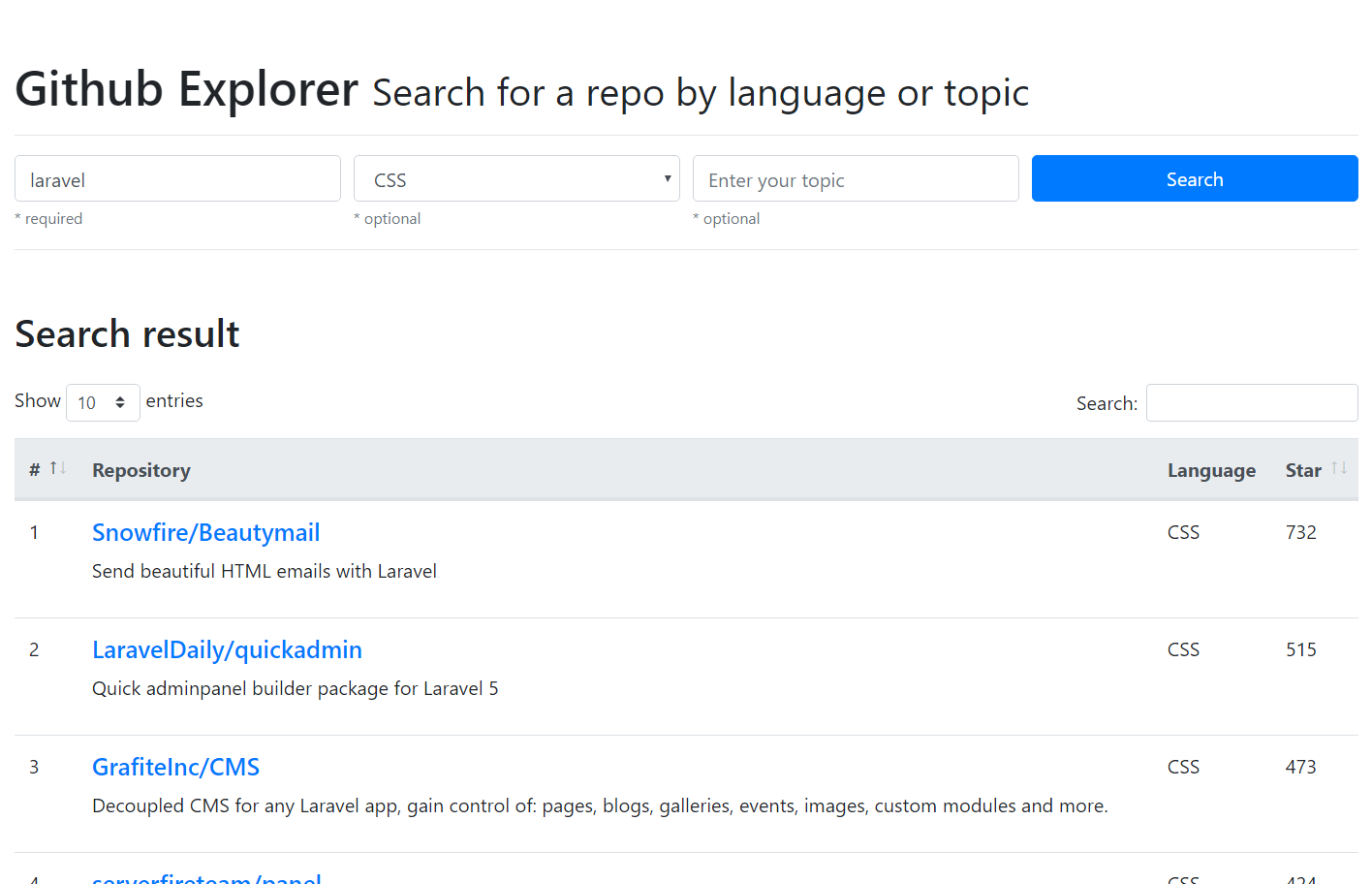Click the Quick adminpanel builder package description
Viewport: 1372px width, 884px height.
coord(296,688)
